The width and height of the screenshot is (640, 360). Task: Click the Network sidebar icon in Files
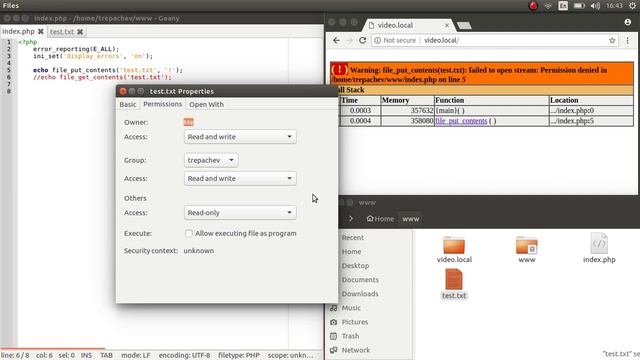tap(333, 350)
